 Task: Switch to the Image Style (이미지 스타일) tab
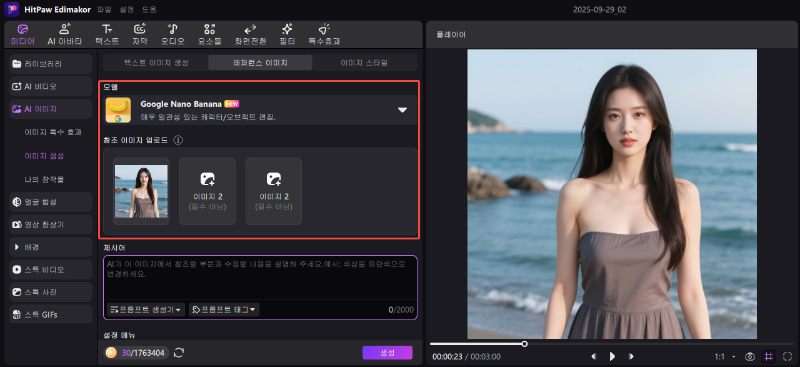(364, 63)
